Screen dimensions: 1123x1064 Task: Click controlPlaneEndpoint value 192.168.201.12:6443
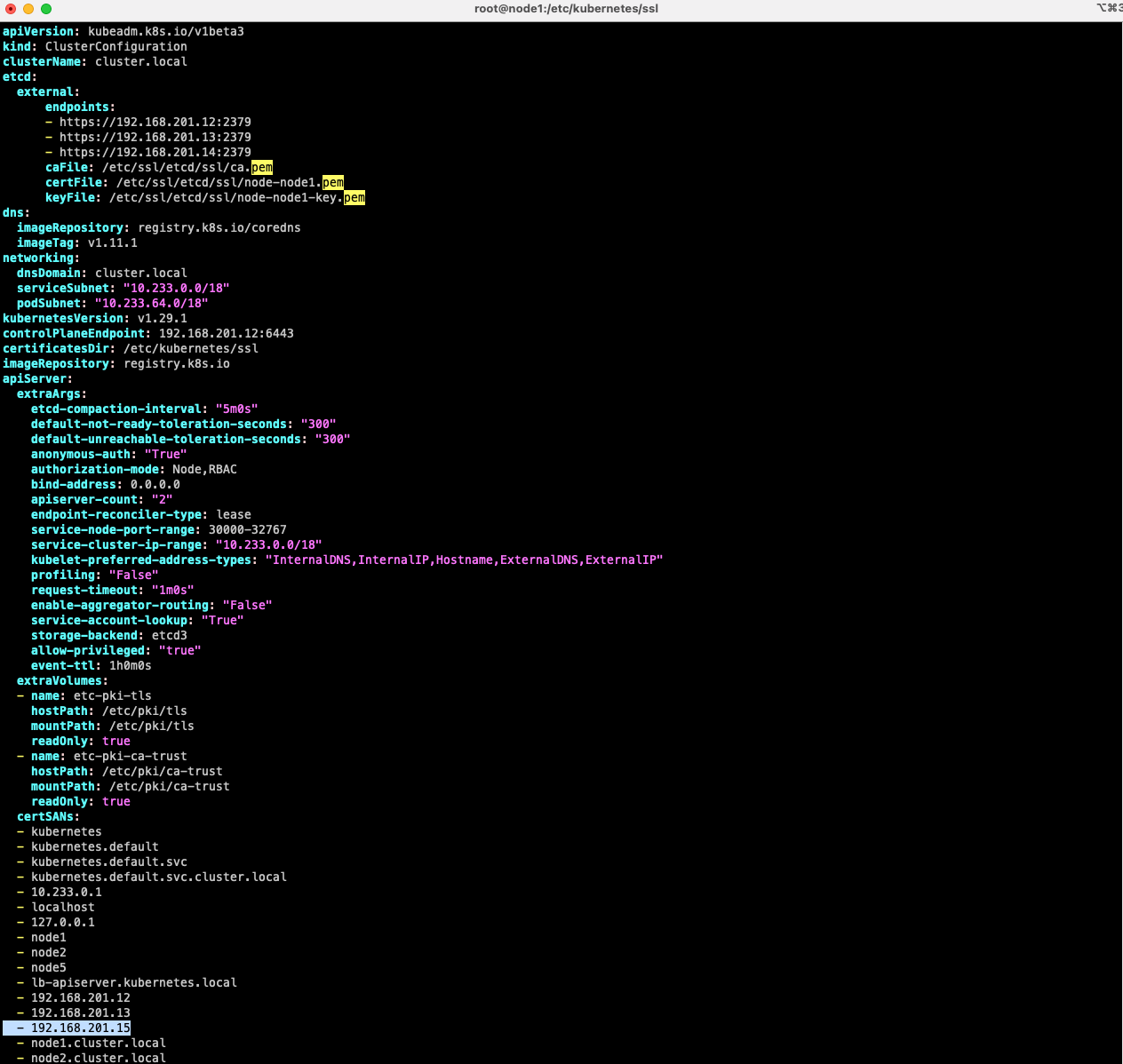(227, 333)
